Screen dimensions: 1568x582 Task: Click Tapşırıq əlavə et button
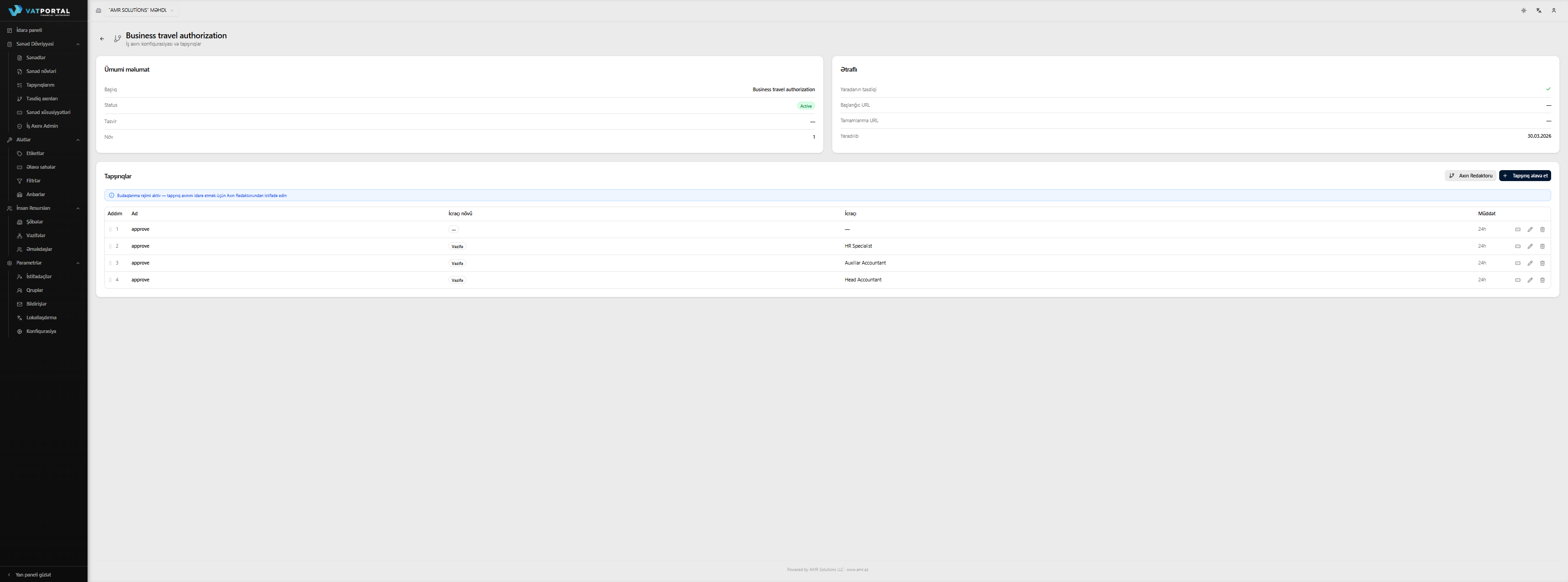(x=1525, y=176)
